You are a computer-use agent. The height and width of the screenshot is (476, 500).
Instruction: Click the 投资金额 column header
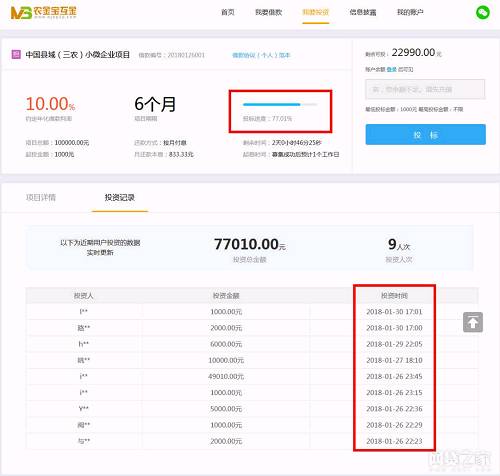click(226, 296)
